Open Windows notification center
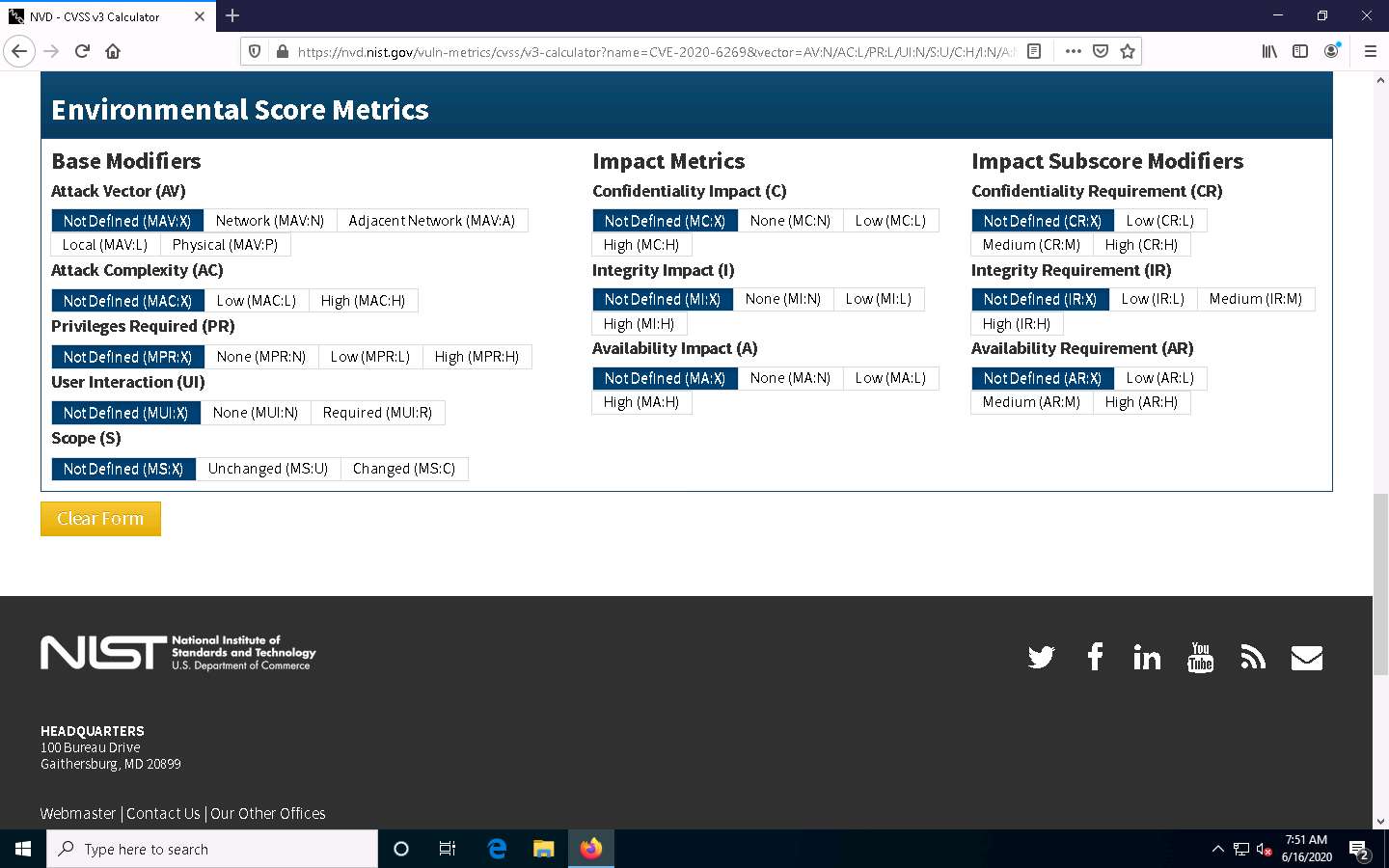Viewport: 1389px width, 868px height. (1360, 850)
